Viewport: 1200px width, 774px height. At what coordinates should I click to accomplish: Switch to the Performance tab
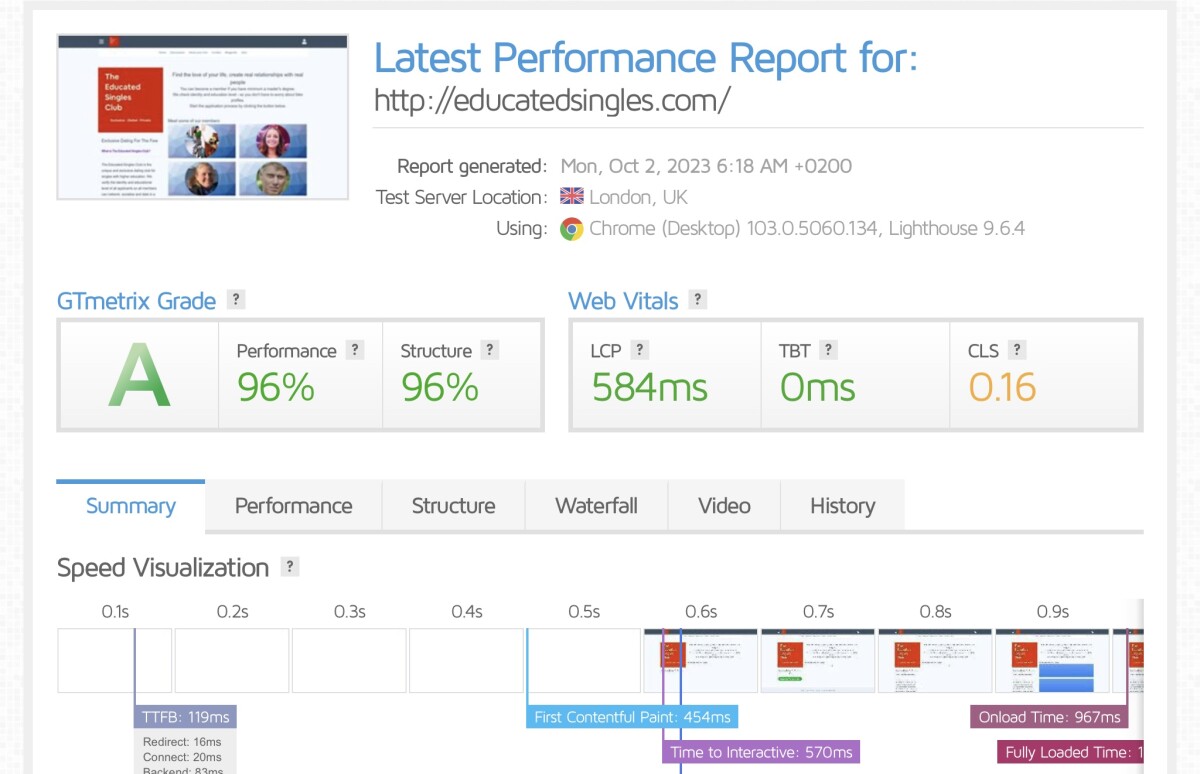coord(293,506)
